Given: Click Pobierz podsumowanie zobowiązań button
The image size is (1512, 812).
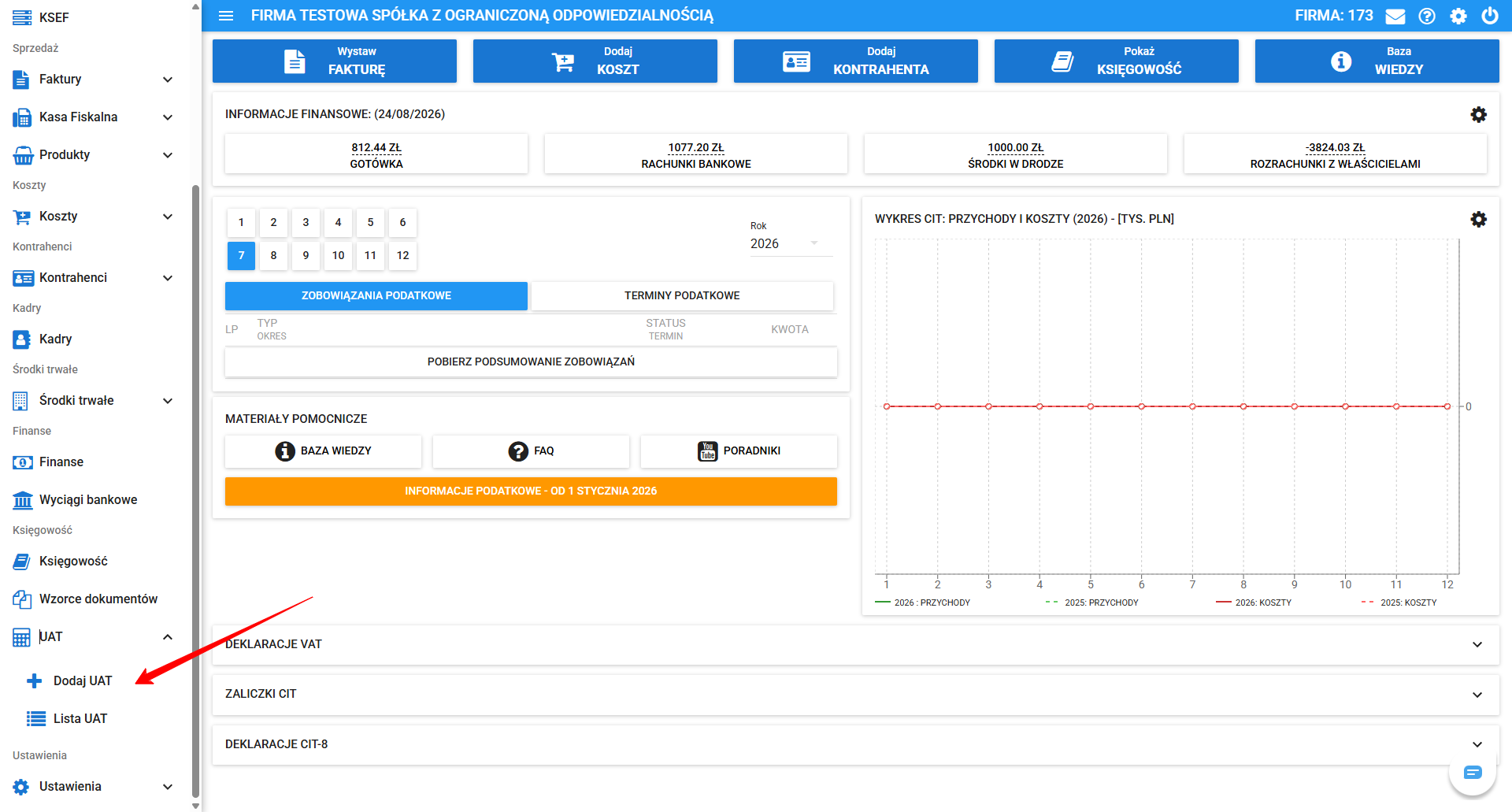Looking at the screenshot, I should 531,362.
